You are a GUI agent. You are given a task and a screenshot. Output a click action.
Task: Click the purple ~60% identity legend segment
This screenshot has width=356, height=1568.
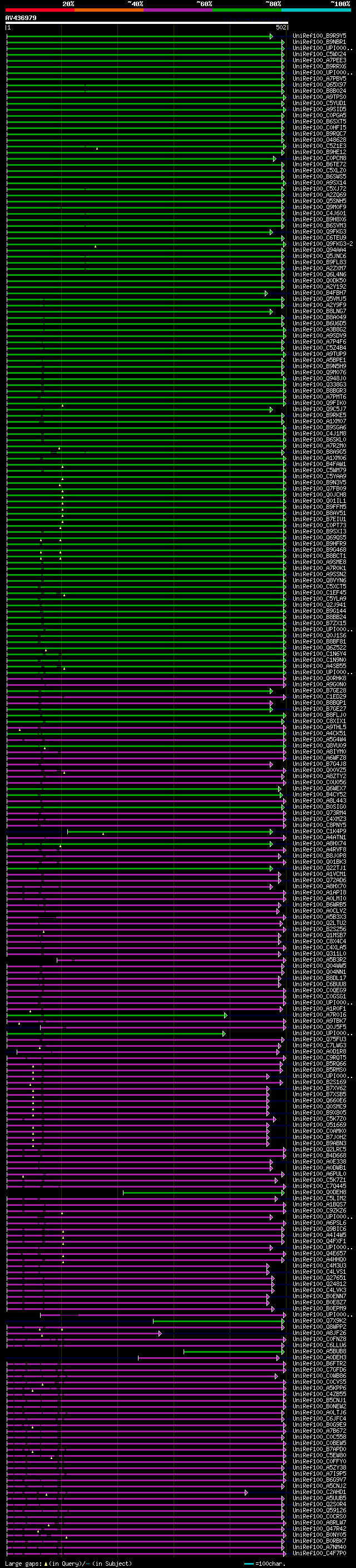tap(177, 10)
